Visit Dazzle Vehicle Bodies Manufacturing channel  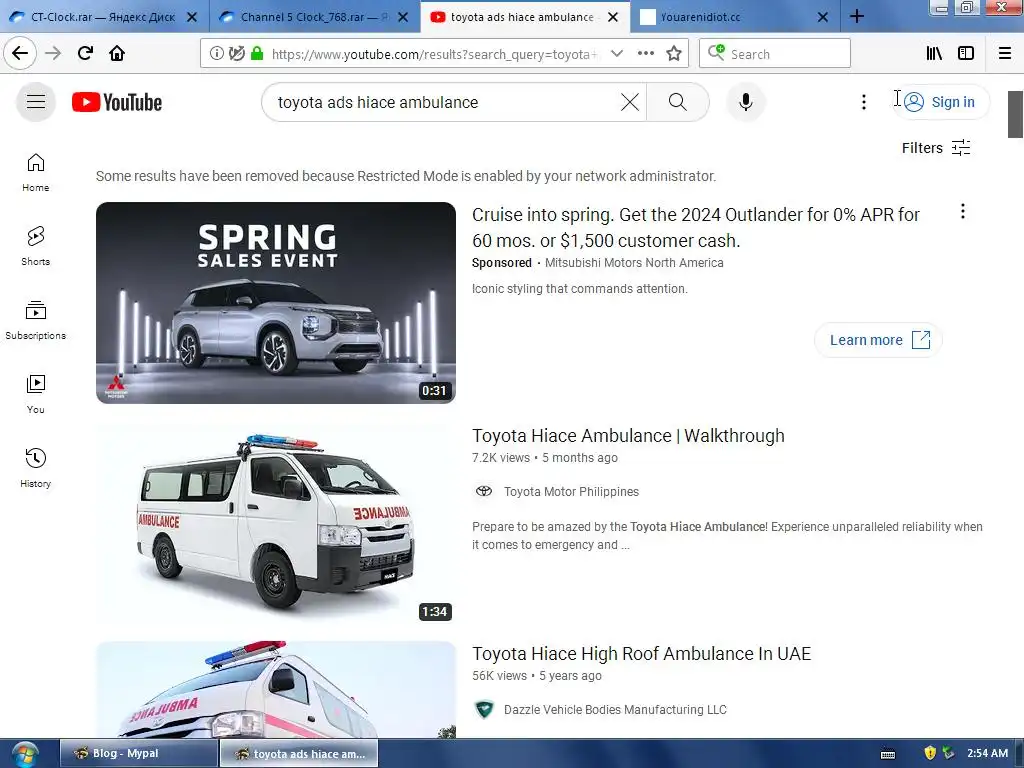point(615,710)
